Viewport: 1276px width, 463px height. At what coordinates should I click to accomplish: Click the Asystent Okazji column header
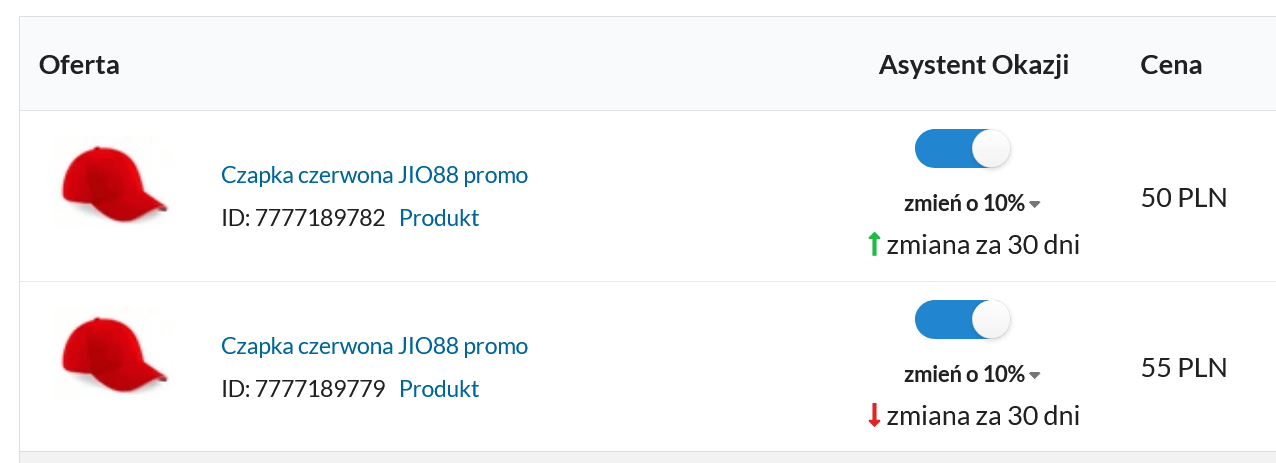pyautogui.click(x=973, y=66)
